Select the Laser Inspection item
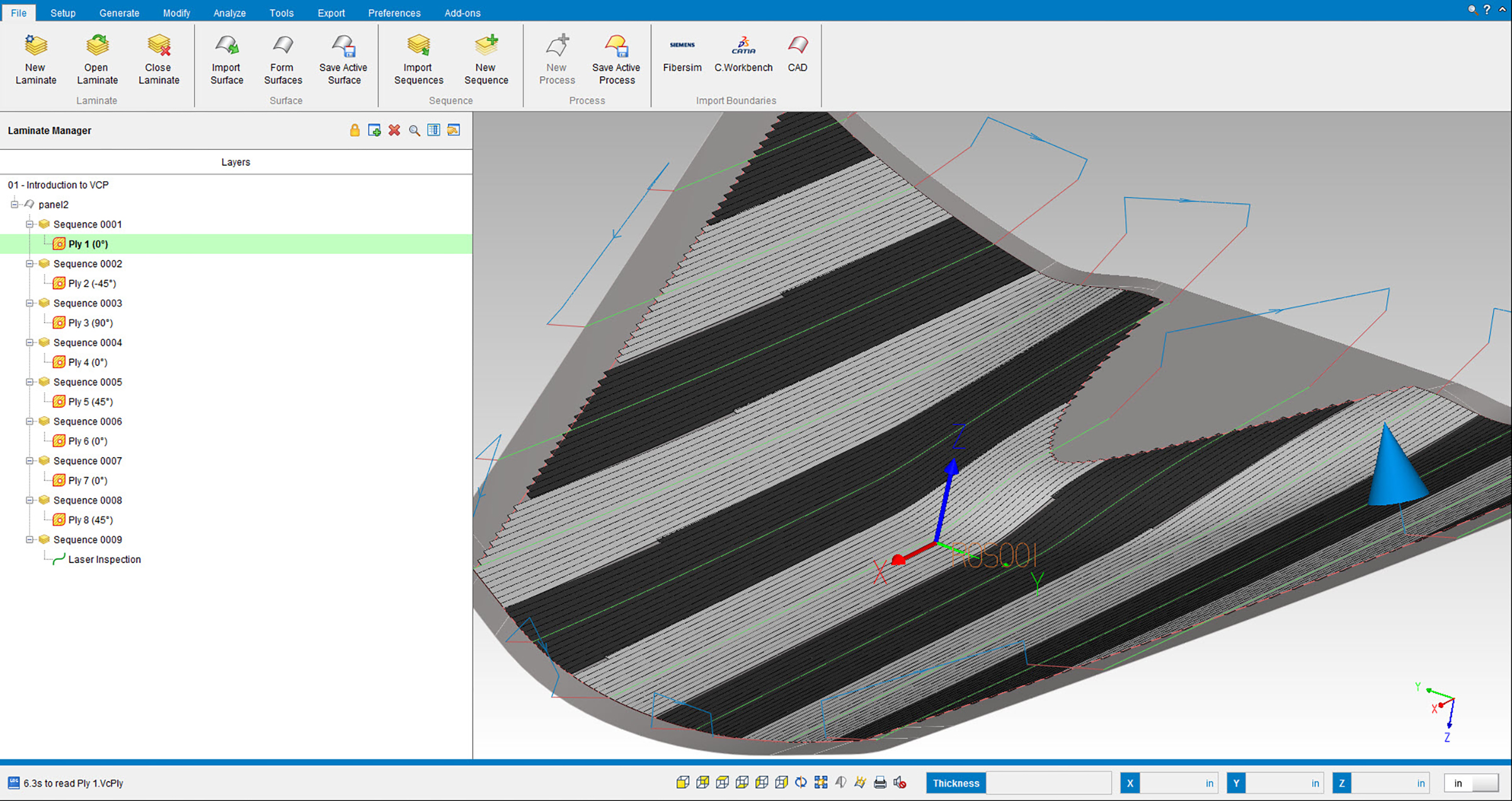This screenshot has width=1512, height=801. [x=104, y=559]
